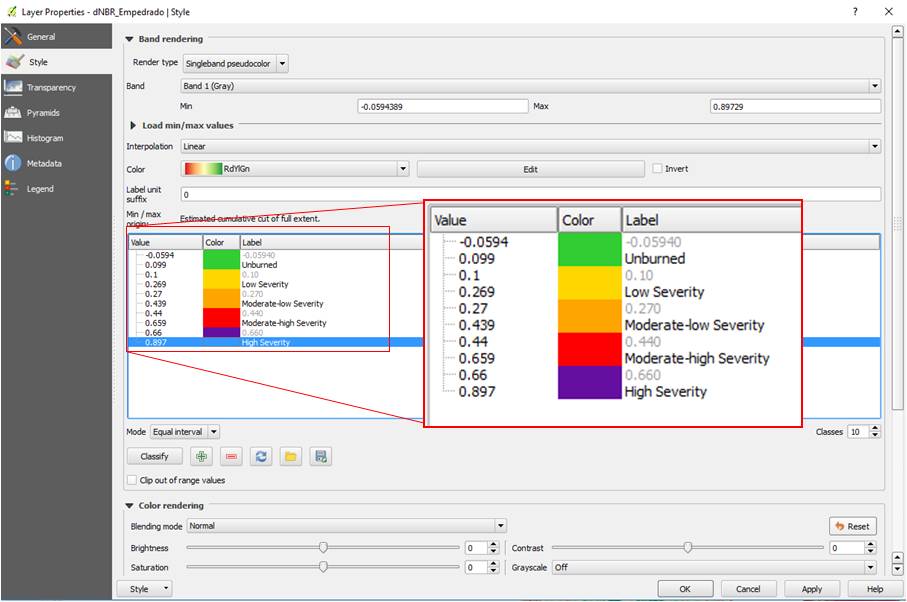This screenshot has width=907, height=602.
Task: Open the Render type dropdown
Action: (x=236, y=63)
